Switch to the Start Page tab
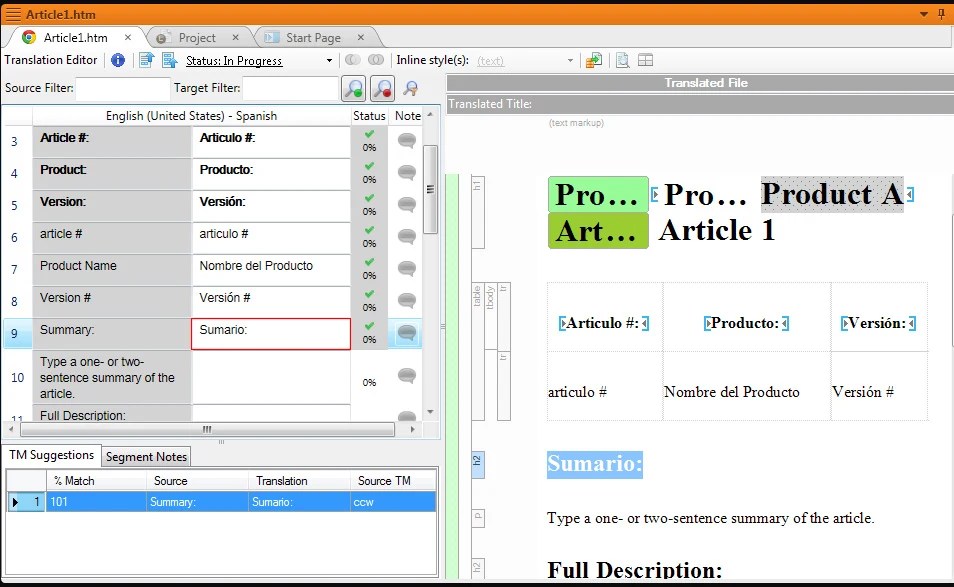This screenshot has height=587, width=954. 313,38
